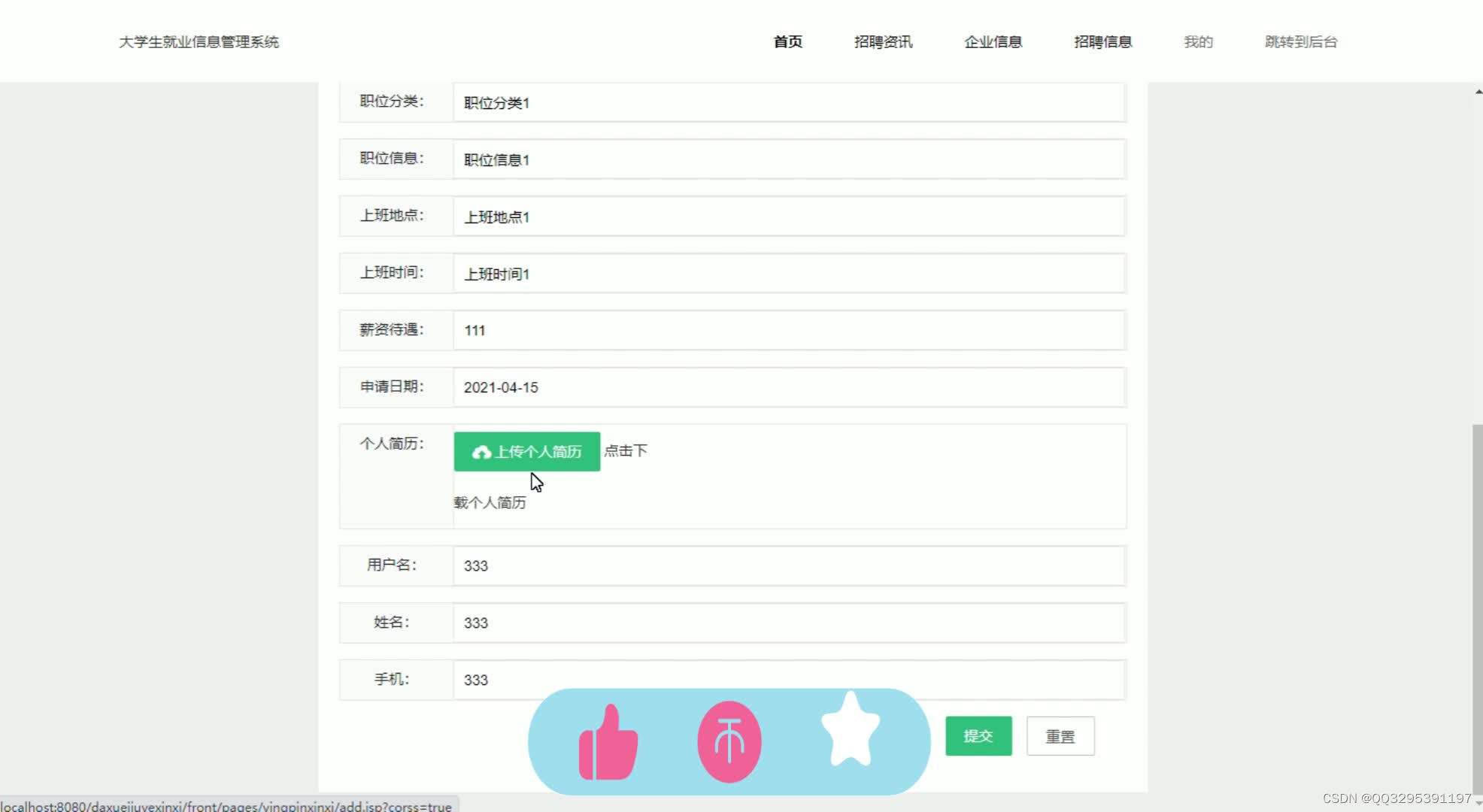Image resolution: width=1483 pixels, height=812 pixels.
Task: Open the 首页 nav item
Action: [x=787, y=41]
